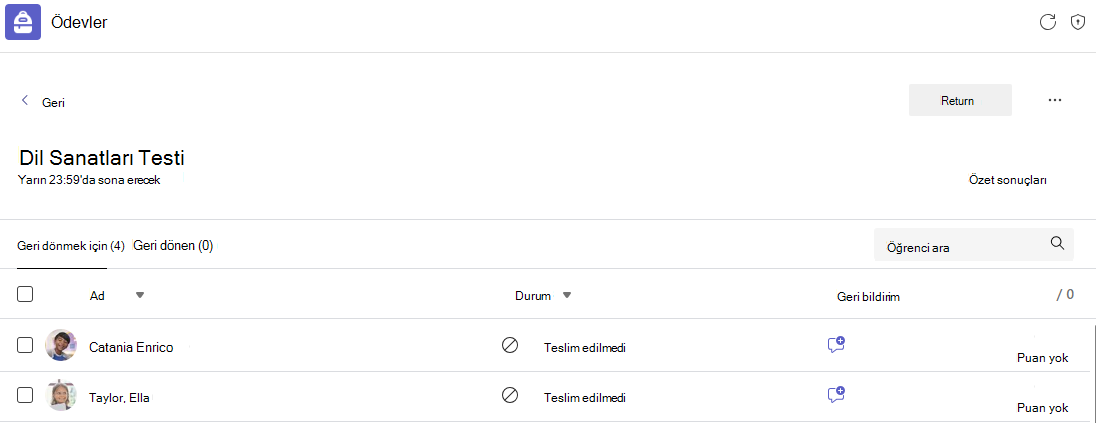This screenshot has height=423, width=1096.
Task: Check the box for Taylor, Ella
Action: pos(25,395)
